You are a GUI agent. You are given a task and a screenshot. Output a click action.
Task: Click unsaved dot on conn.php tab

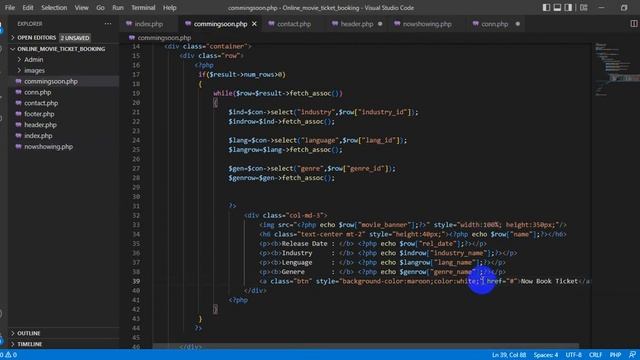(518, 24)
